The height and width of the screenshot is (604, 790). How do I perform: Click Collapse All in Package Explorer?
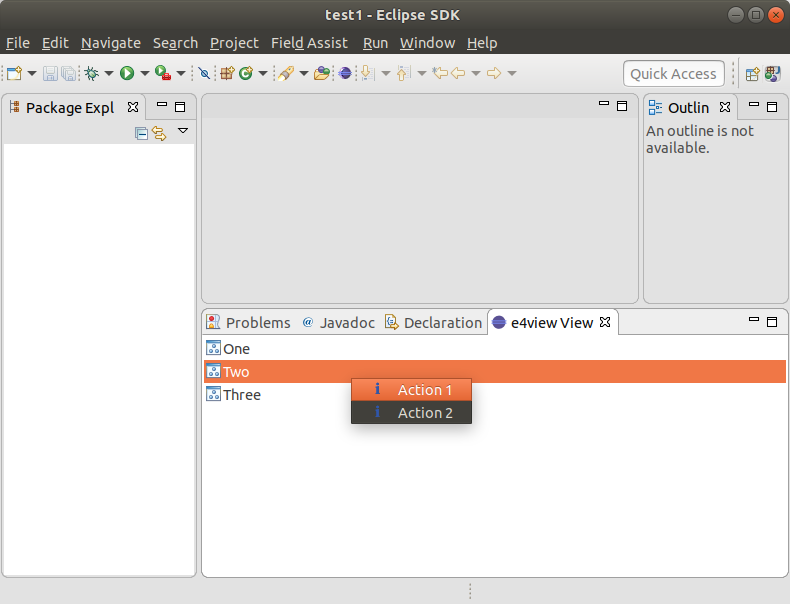142,133
